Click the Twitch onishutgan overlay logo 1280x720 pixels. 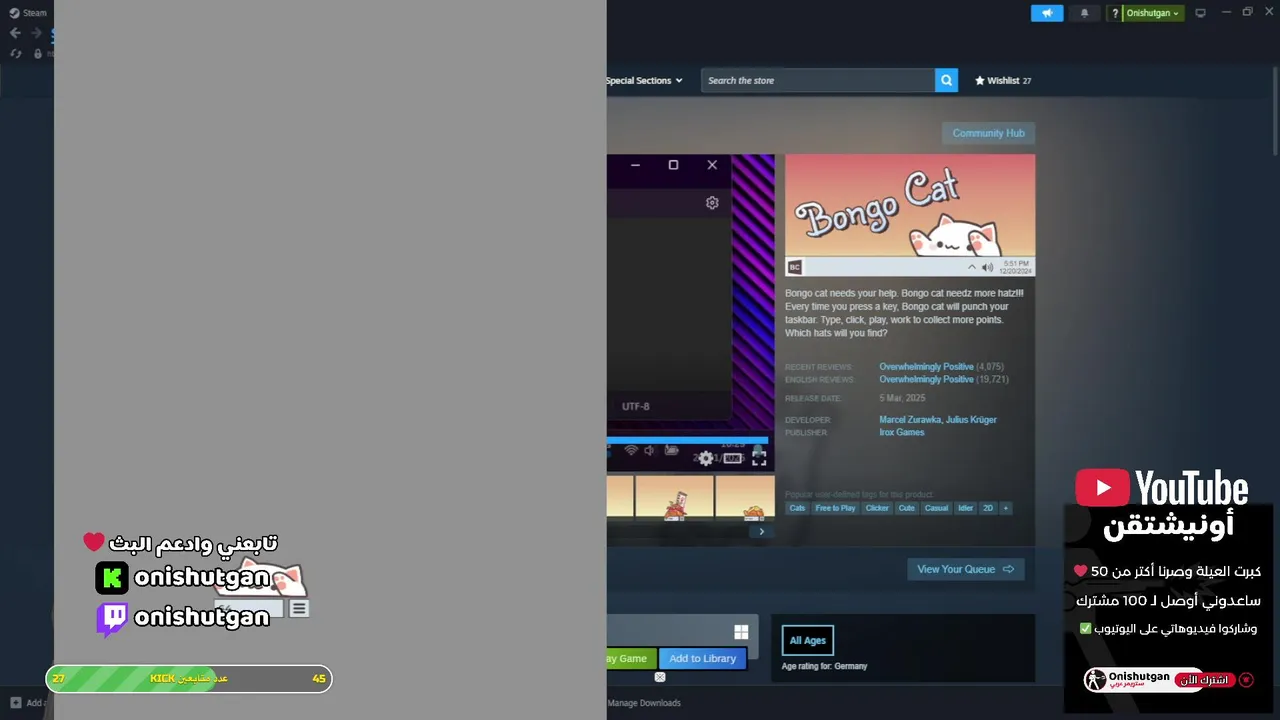[112, 619]
